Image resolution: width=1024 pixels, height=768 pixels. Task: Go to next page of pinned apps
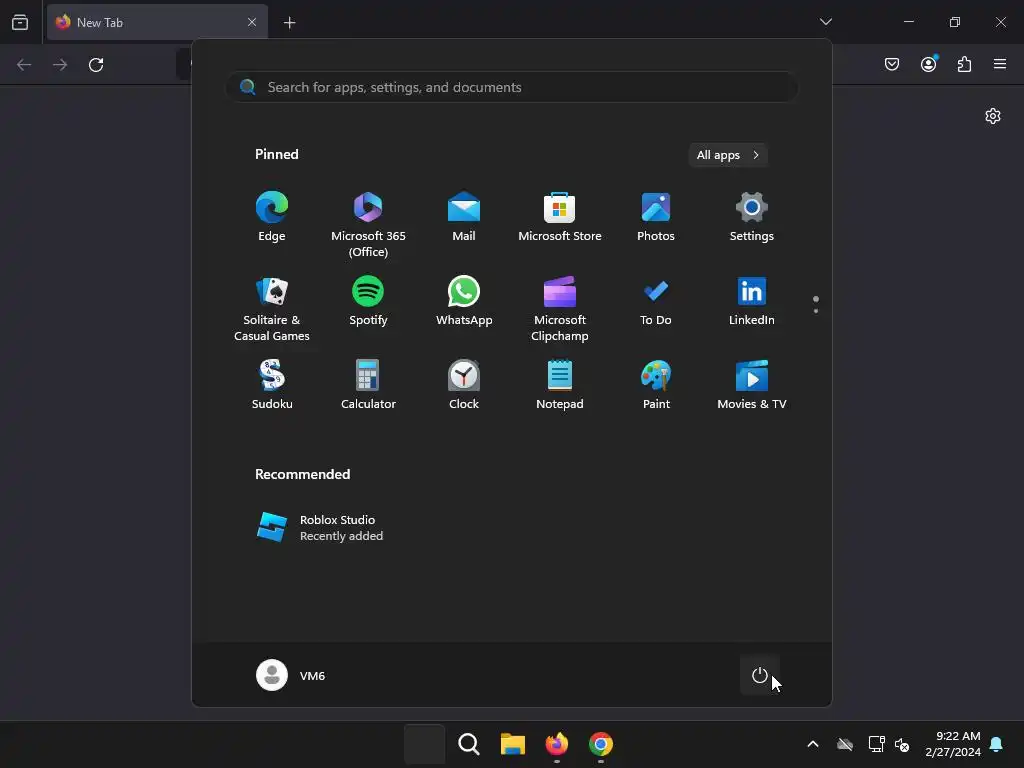[816, 311]
